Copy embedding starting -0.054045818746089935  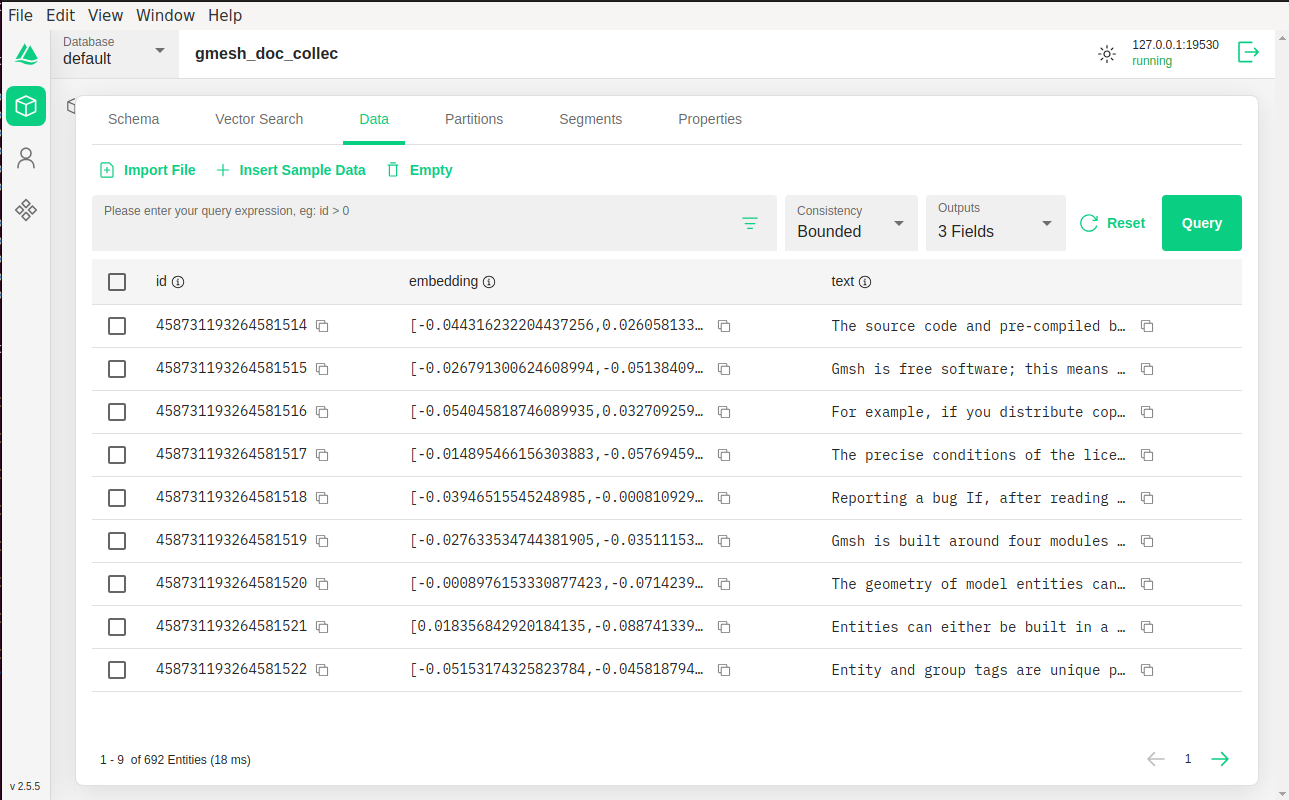[x=724, y=412]
